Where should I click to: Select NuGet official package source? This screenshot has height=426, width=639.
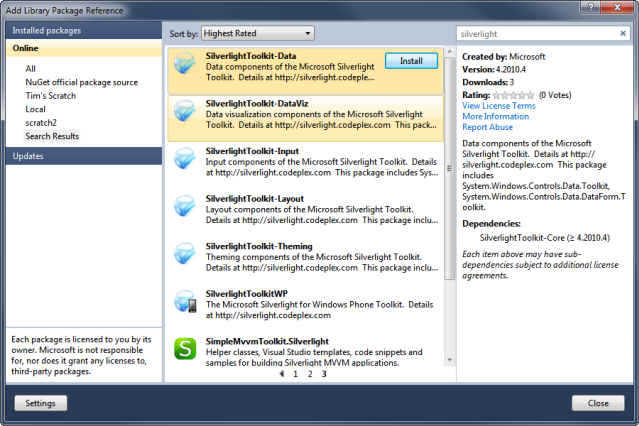pos(82,82)
